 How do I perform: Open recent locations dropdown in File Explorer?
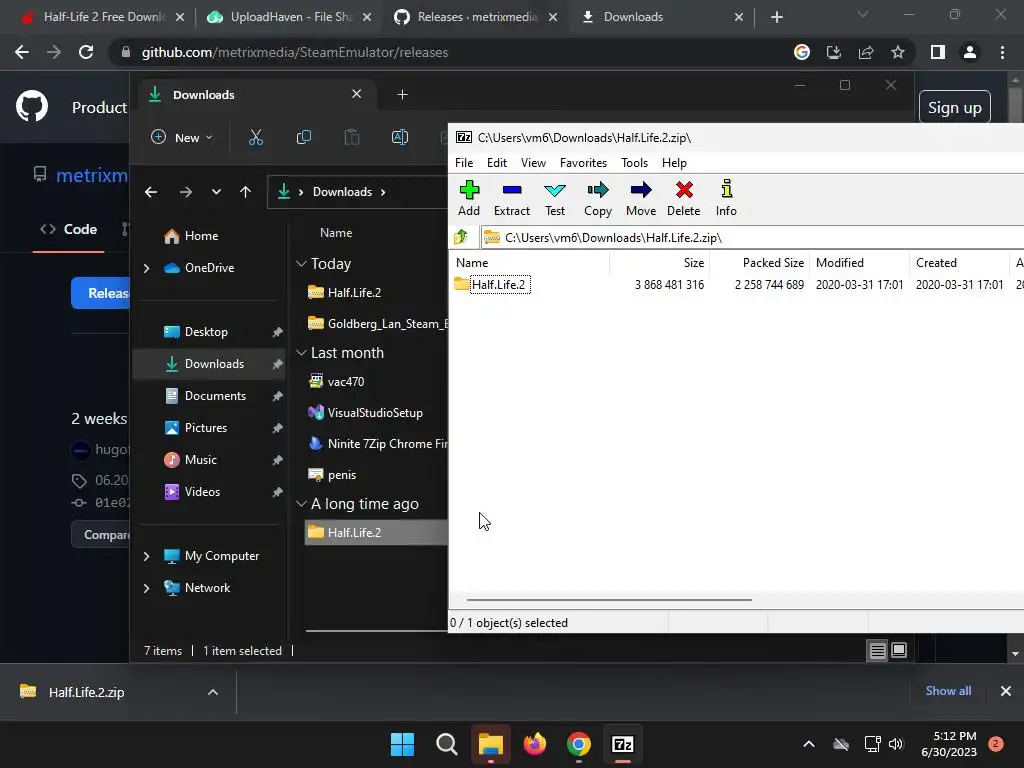[216, 192]
